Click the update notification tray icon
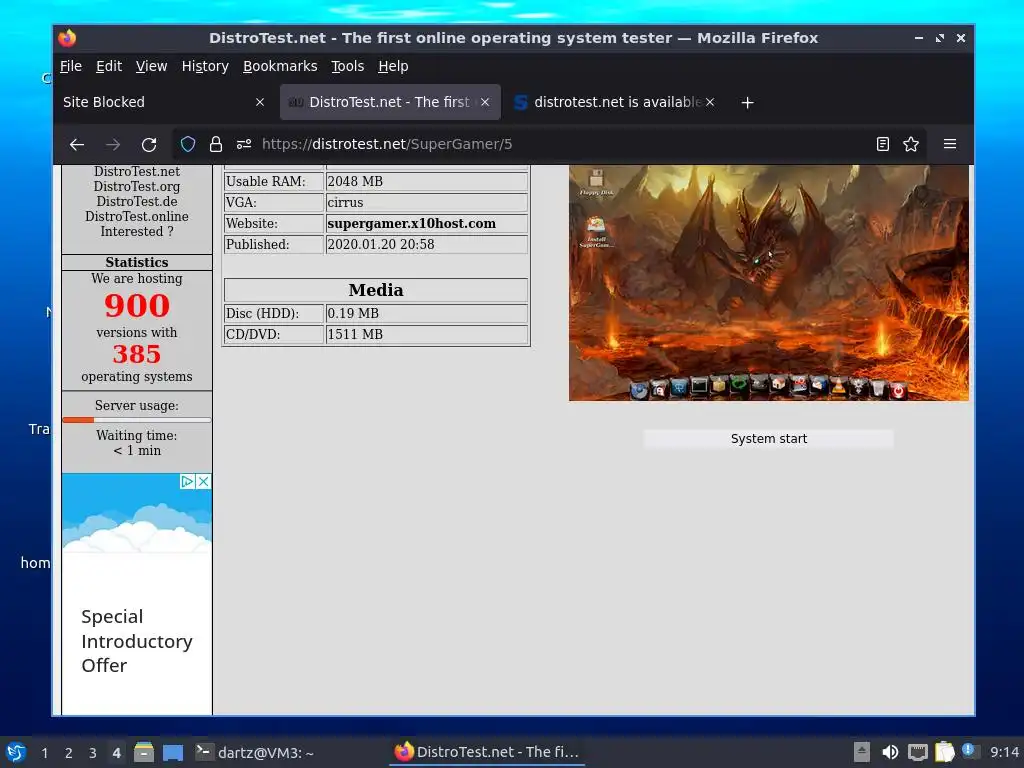This screenshot has width=1024, height=768. (969, 751)
